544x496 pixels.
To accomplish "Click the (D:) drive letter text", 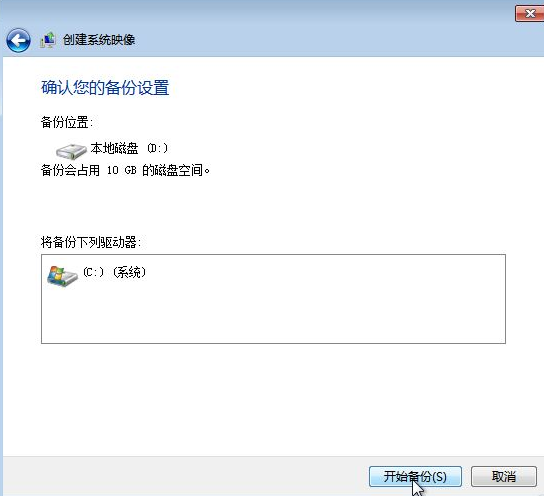I will [x=158, y=148].
